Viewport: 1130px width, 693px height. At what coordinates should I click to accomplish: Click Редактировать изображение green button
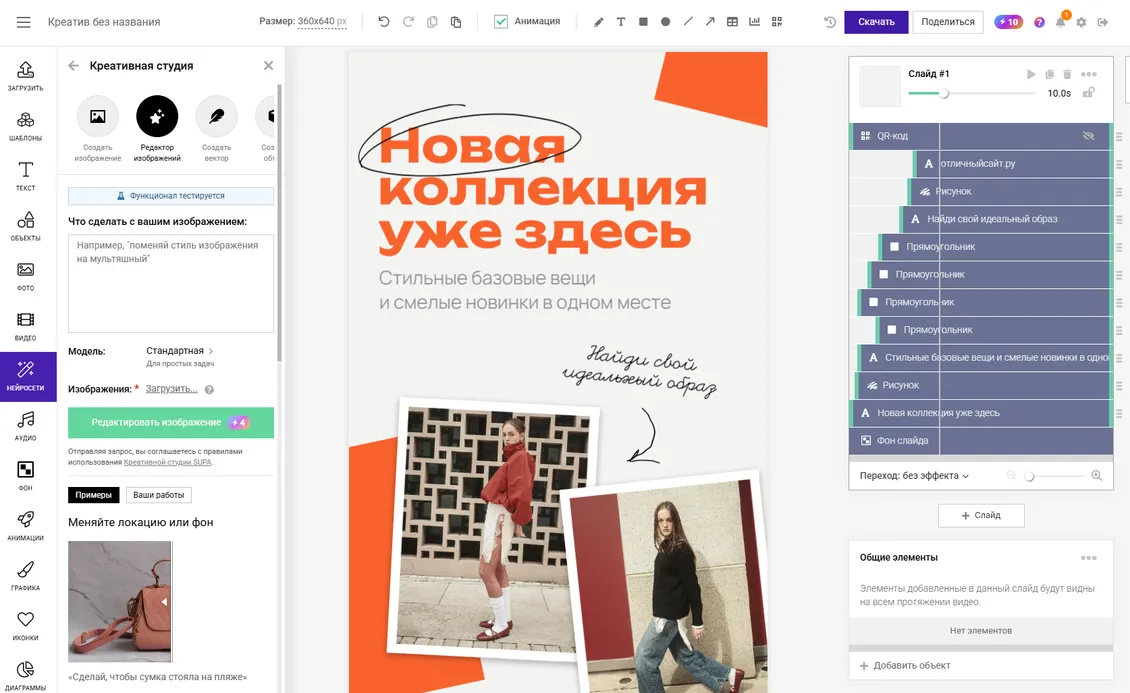click(x=171, y=423)
